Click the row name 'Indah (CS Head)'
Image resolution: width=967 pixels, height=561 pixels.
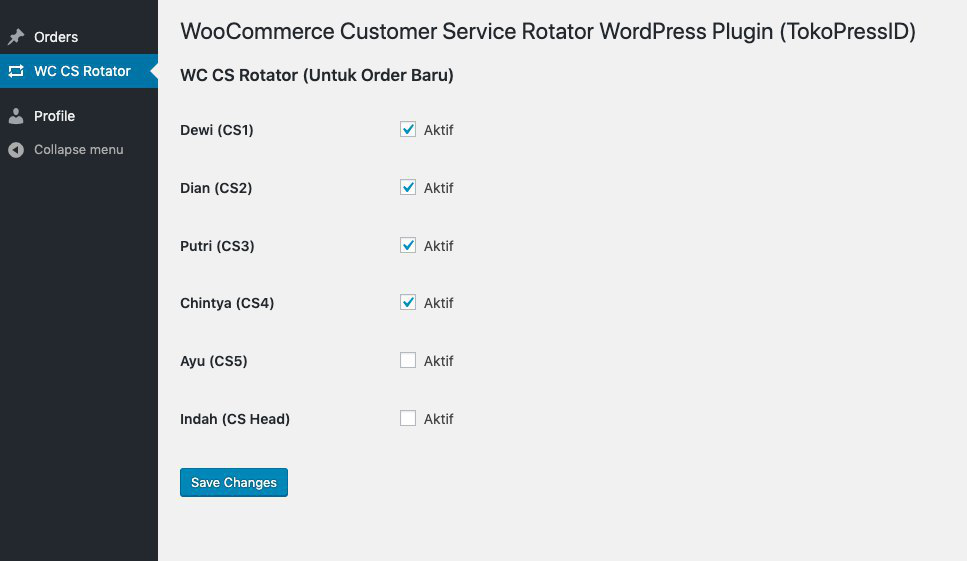(x=235, y=419)
